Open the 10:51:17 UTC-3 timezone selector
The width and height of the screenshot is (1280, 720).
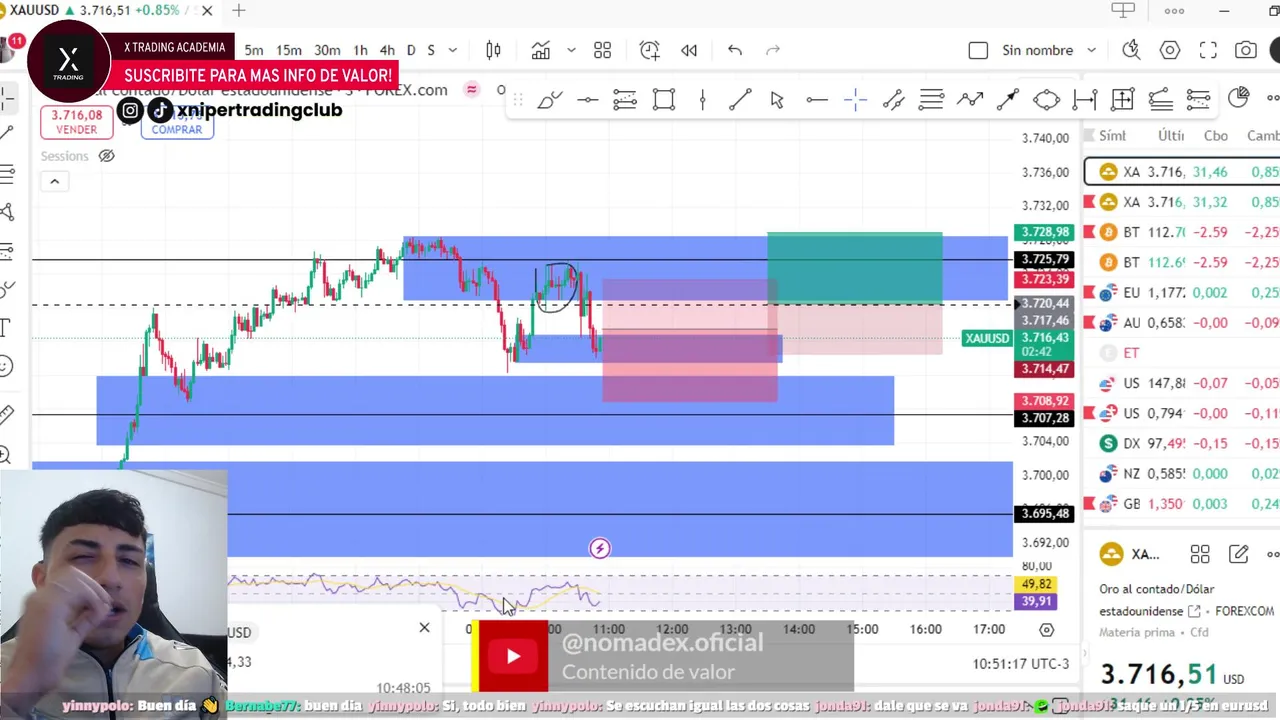(1020, 663)
